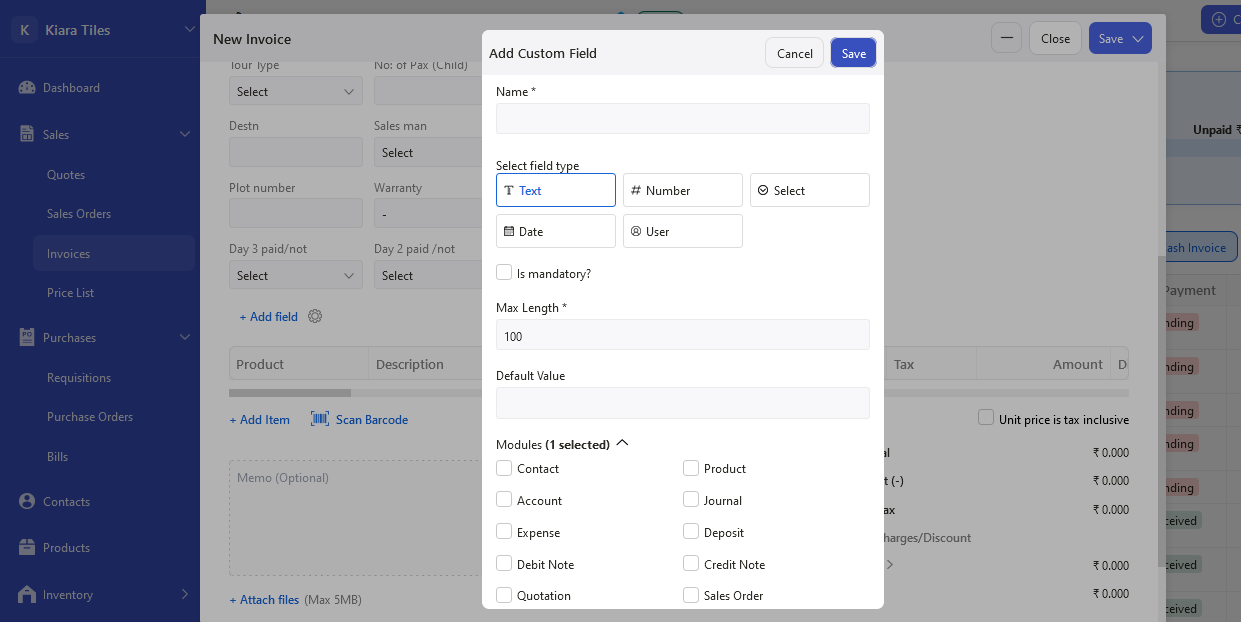This screenshot has width=1241, height=622.
Task: Go to Sales Orders in sidebar
Action: [79, 214]
